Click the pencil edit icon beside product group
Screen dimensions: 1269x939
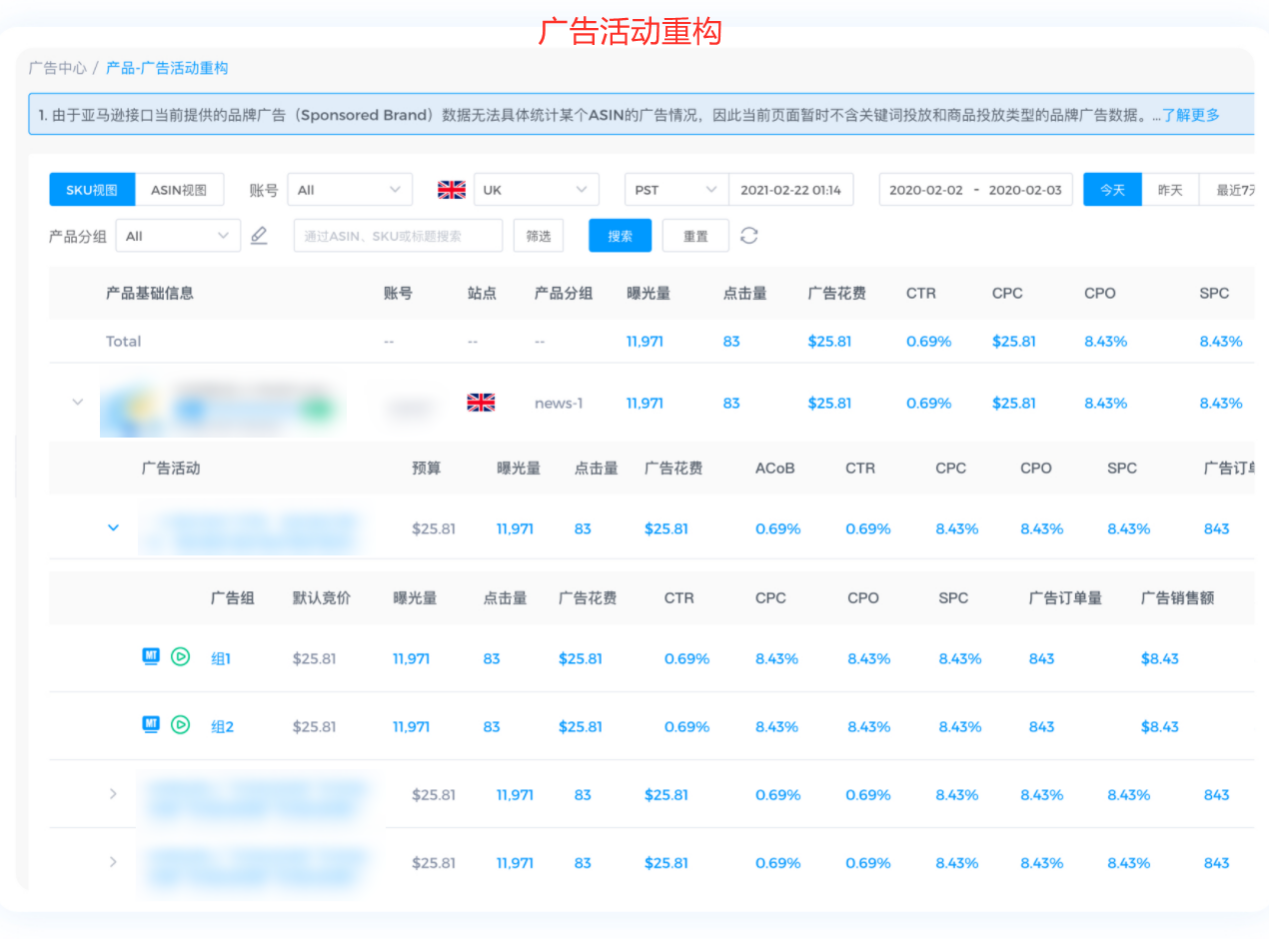[x=259, y=236]
